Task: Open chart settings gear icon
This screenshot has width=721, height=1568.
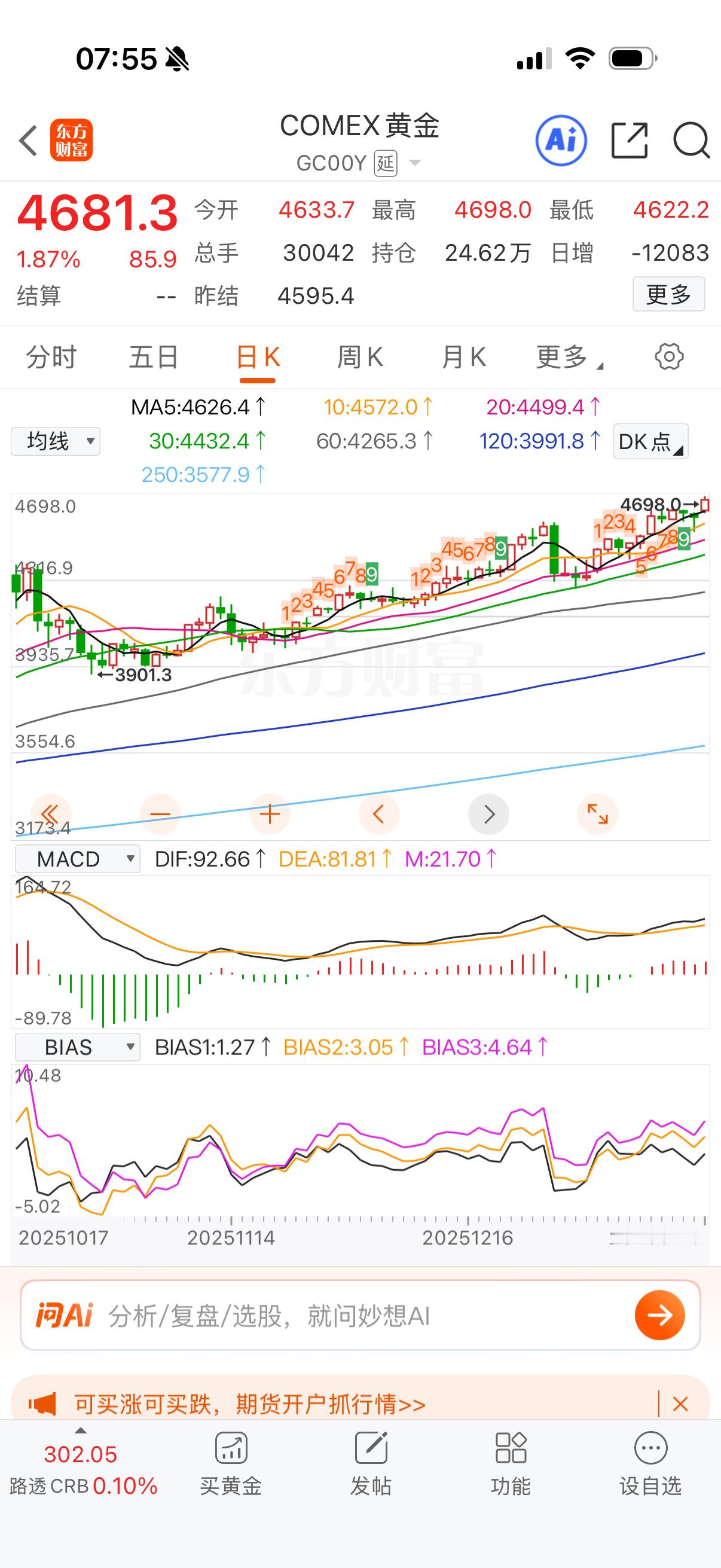Action: (x=668, y=356)
